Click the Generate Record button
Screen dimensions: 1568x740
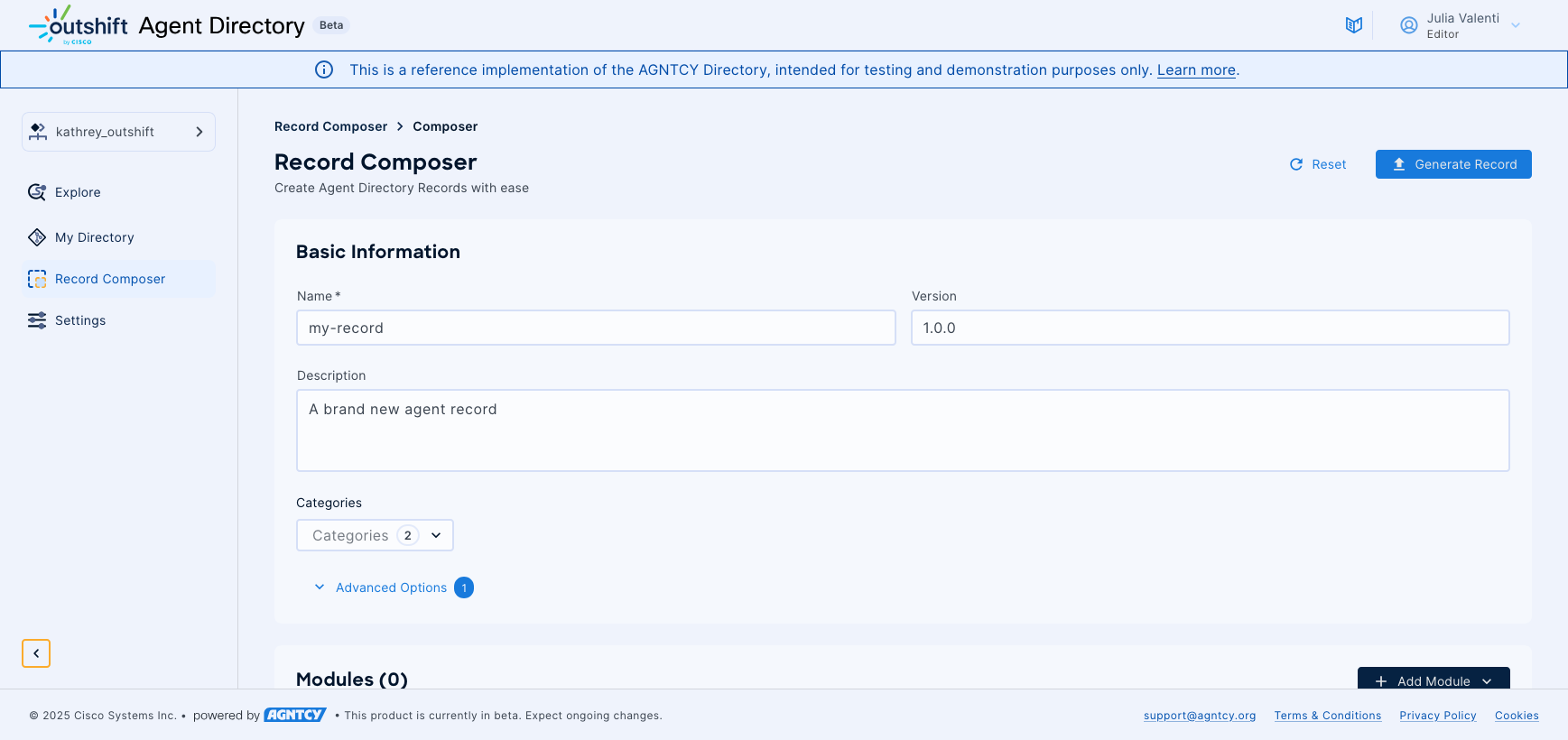pos(1452,164)
